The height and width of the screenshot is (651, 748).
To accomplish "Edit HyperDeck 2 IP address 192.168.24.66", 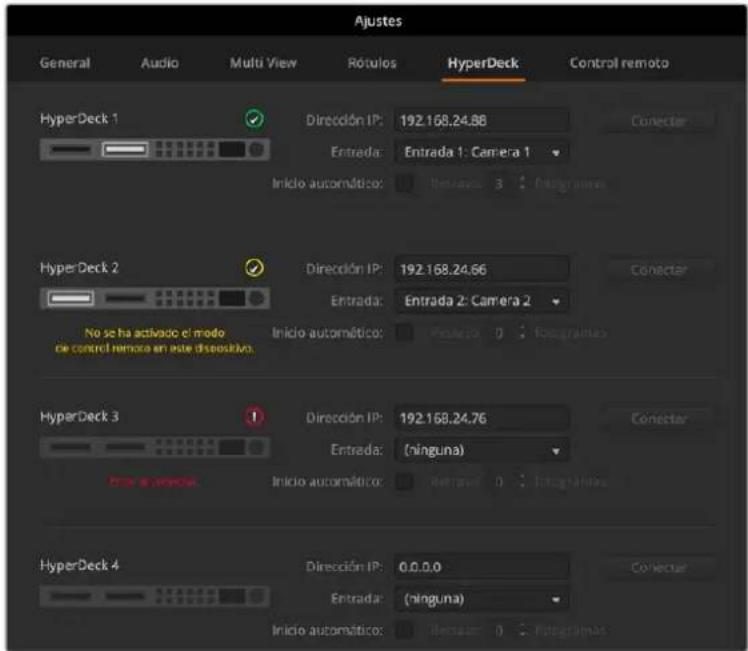I will 481,269.
